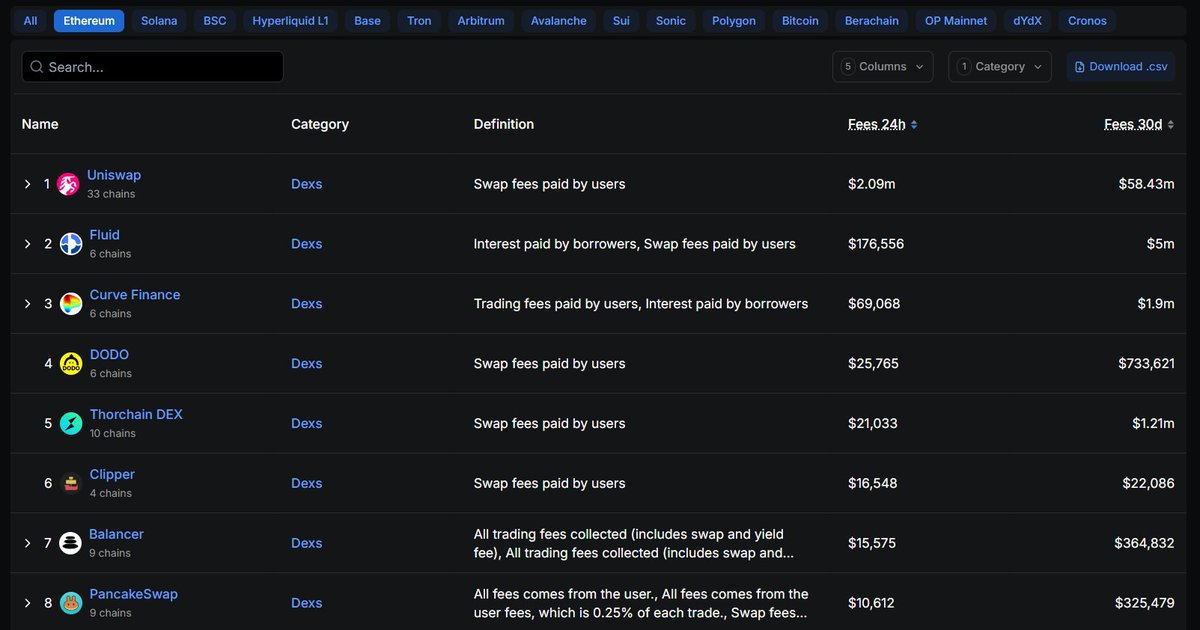Switch to the Cronos chain tab
Viewport: 1200px width, 630px height.
click(x=1087, y=21)
